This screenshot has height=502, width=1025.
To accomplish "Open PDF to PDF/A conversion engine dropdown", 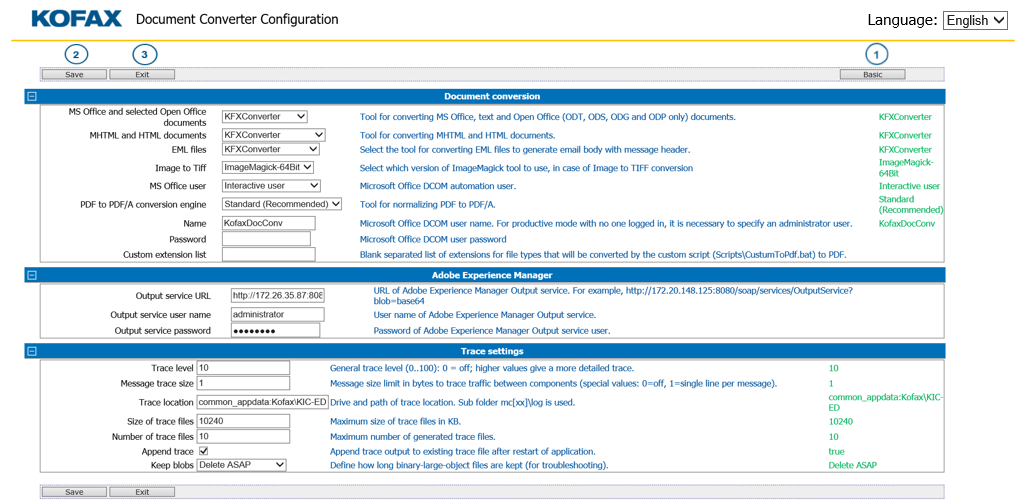I will click(x=275, y=204).
